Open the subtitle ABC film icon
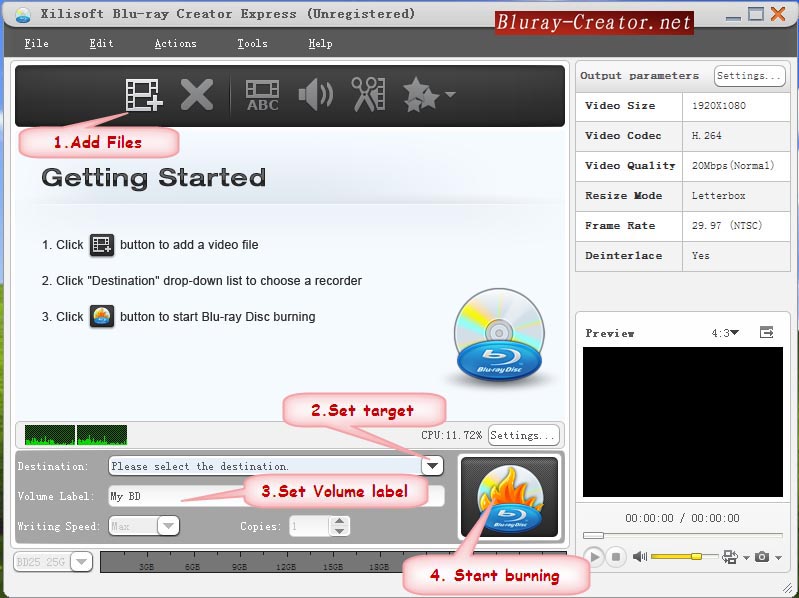The width and height of the screenshot is (799, 598). click(x=262, y=95)
